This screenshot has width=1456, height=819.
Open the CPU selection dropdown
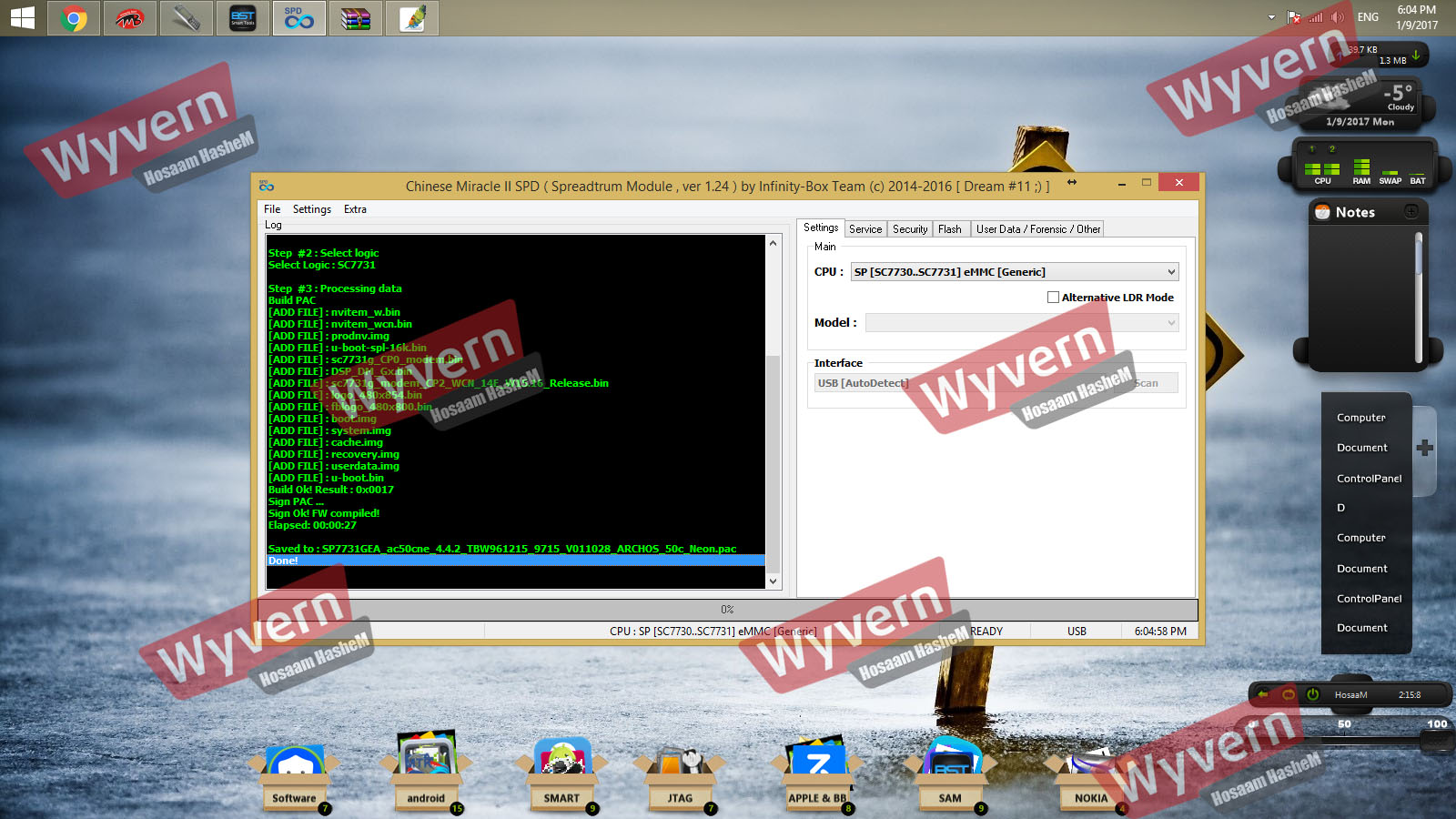coord(1015,272)
